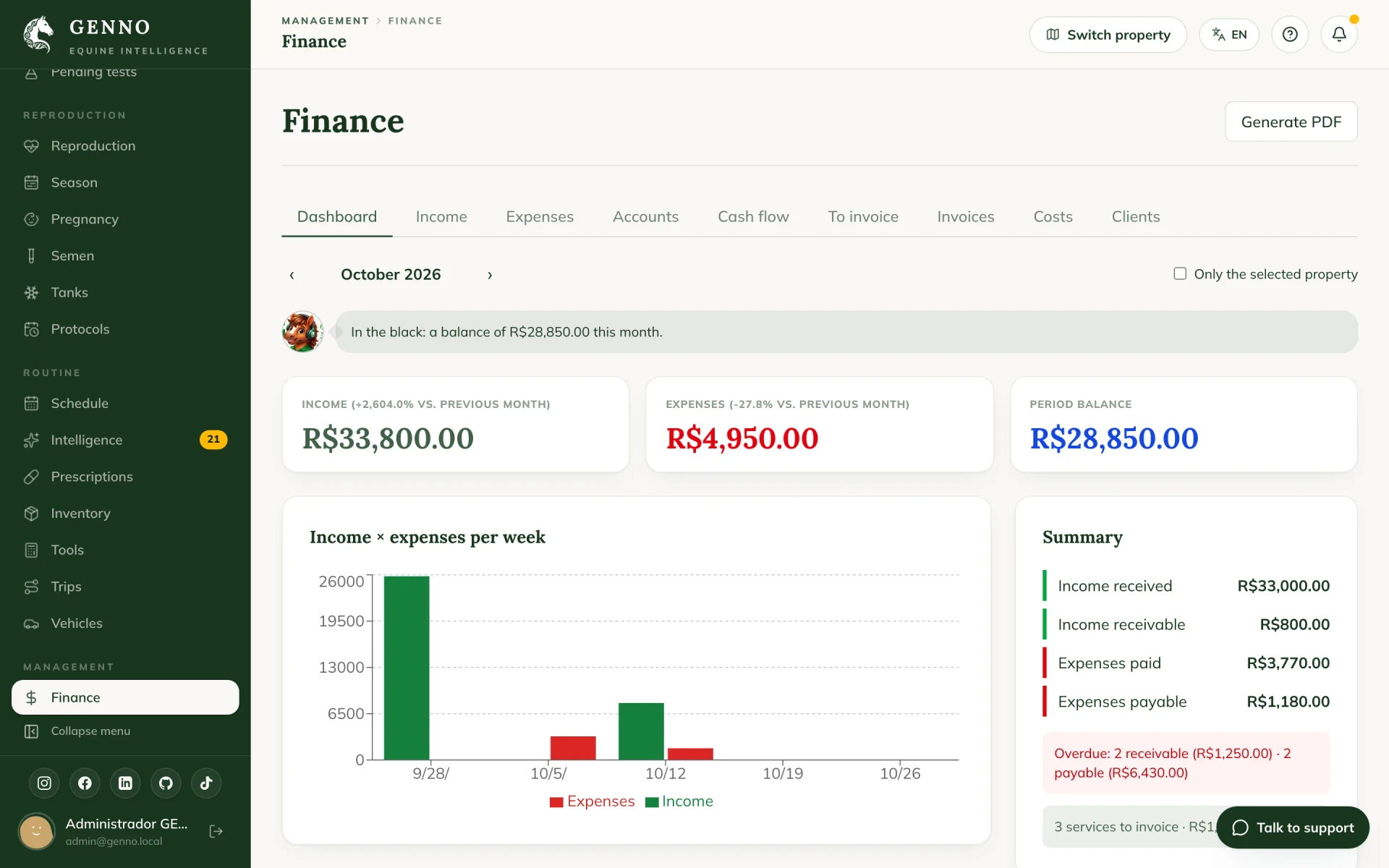Click the Generate PDF button

1291,122
